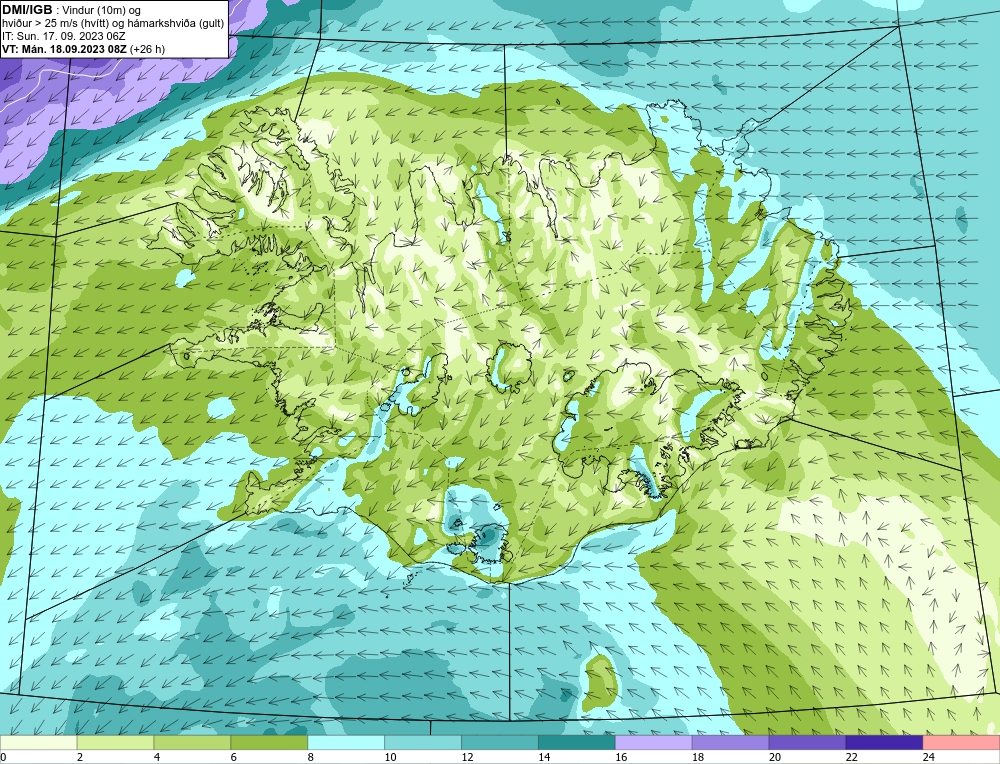Click the 6–8 m/s dark green swatch

pyautogui.click(x=269, y=743)
